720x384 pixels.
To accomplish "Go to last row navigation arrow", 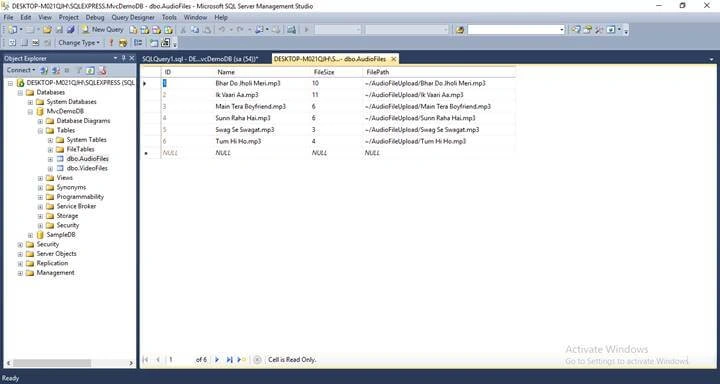I will 229,360.
